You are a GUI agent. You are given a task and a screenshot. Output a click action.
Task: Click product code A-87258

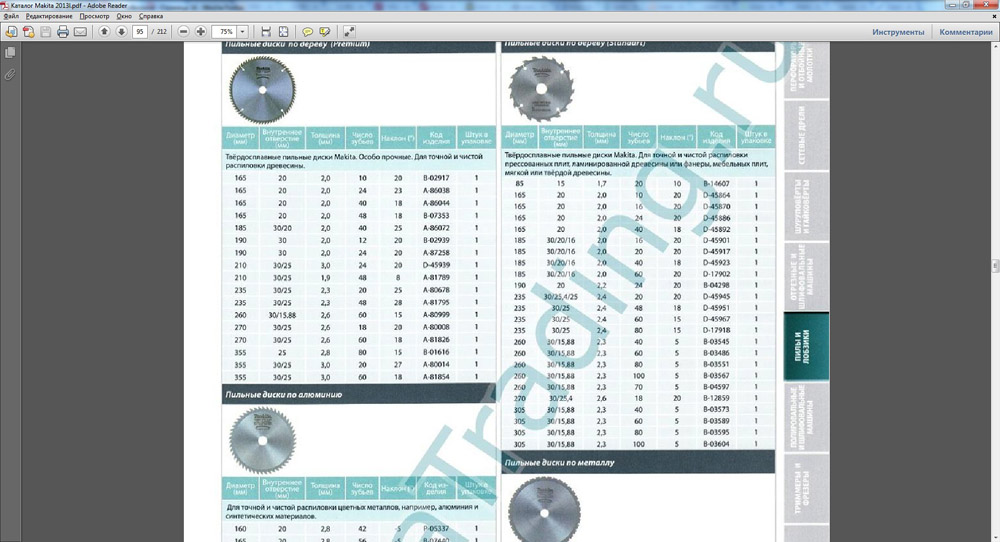(436, 253)
